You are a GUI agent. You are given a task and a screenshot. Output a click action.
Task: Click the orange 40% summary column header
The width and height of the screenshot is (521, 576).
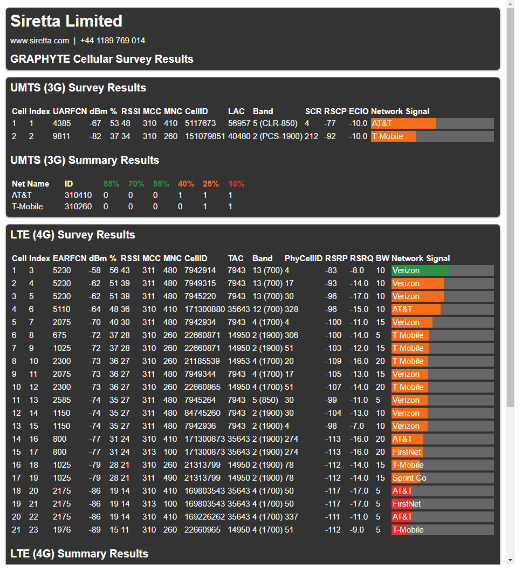pos(186,184)
